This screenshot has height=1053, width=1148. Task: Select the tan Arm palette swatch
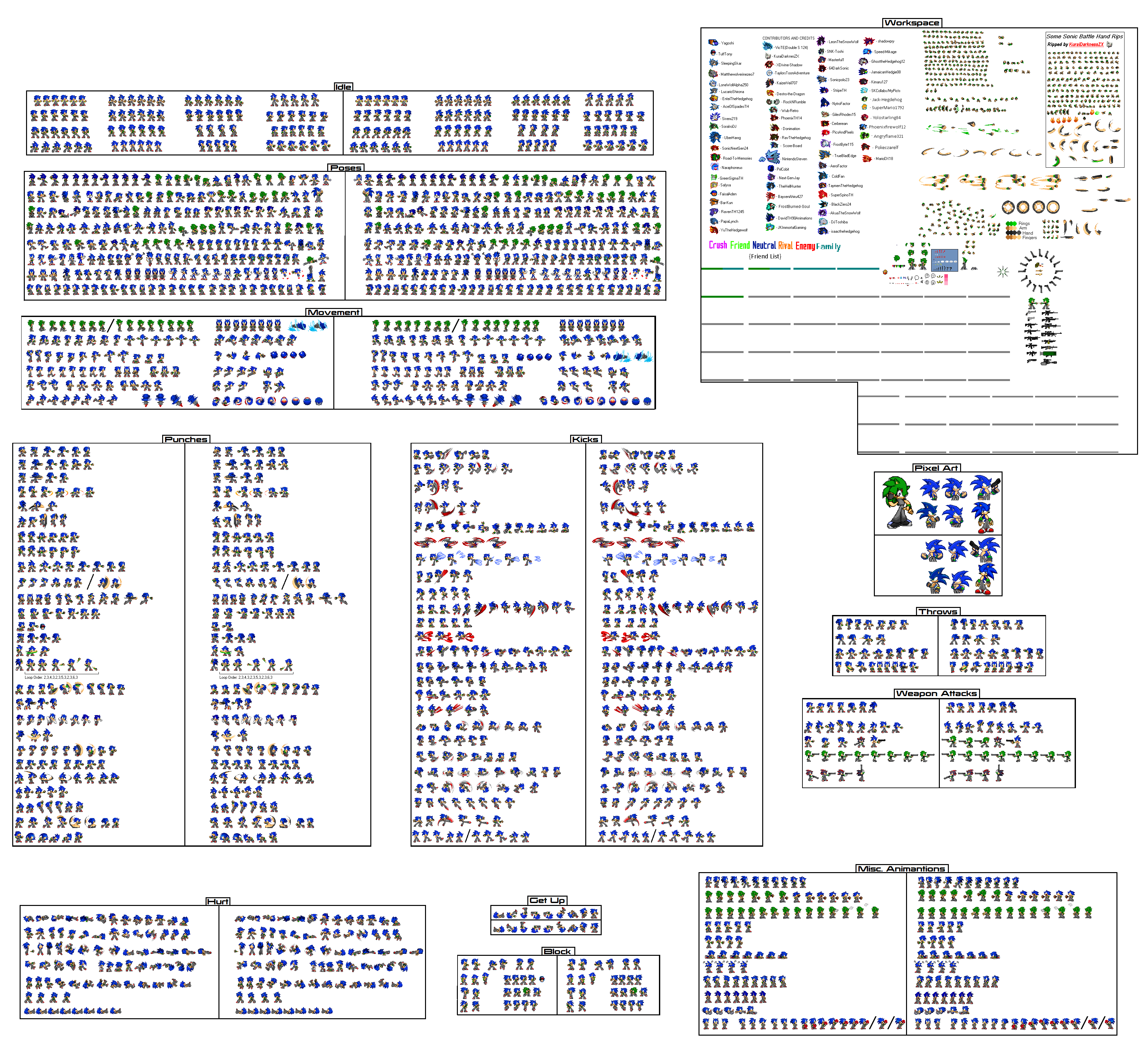tap(1011, 228)
